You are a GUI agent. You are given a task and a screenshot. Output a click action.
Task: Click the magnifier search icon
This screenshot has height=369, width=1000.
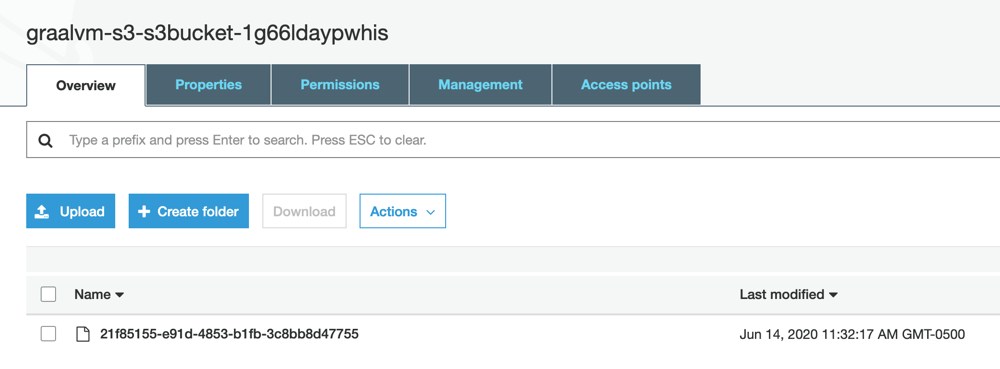click(x=45, y=140)
